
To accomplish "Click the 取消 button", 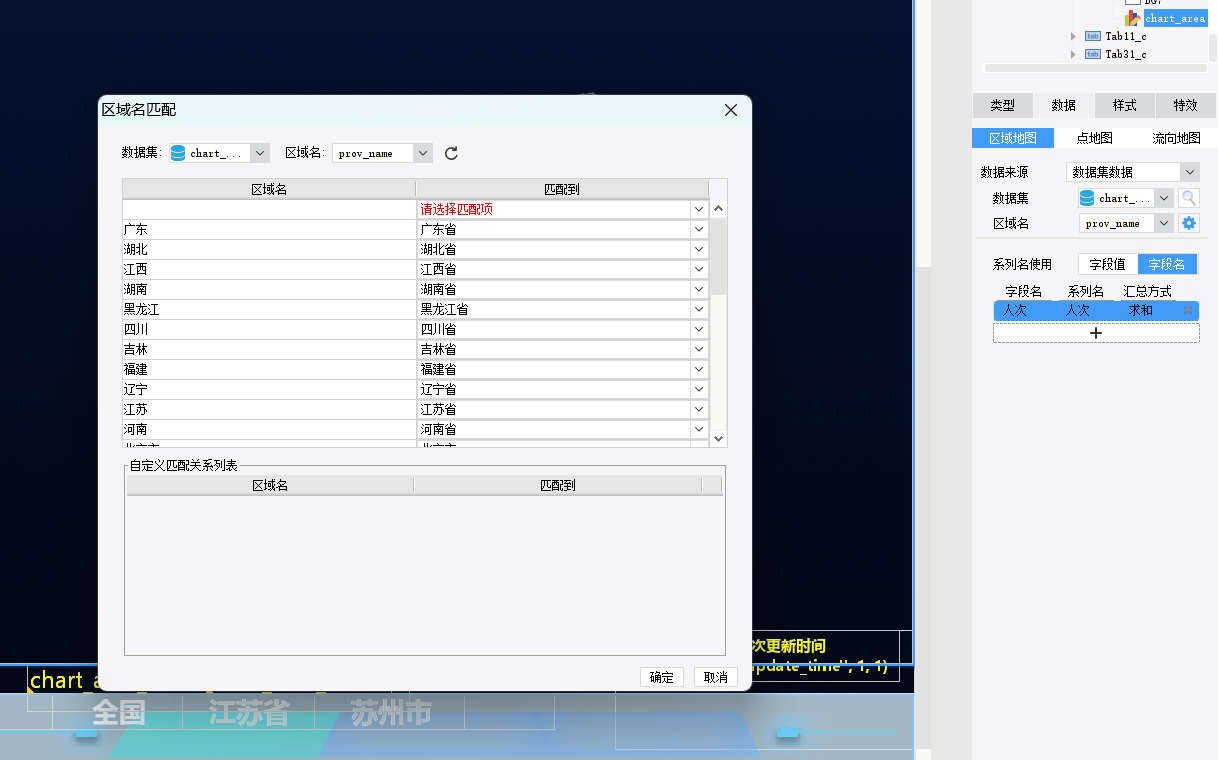I will (x=716, y=677).
